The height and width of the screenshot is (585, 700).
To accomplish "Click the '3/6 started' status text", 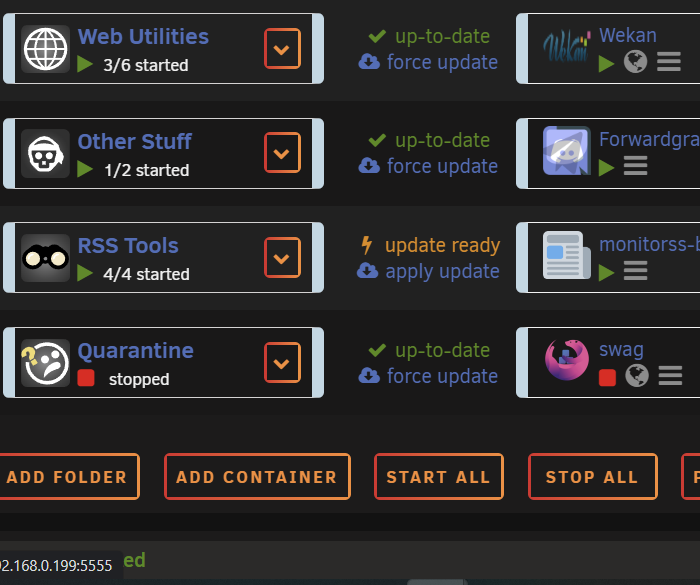I will pos(146,65).
